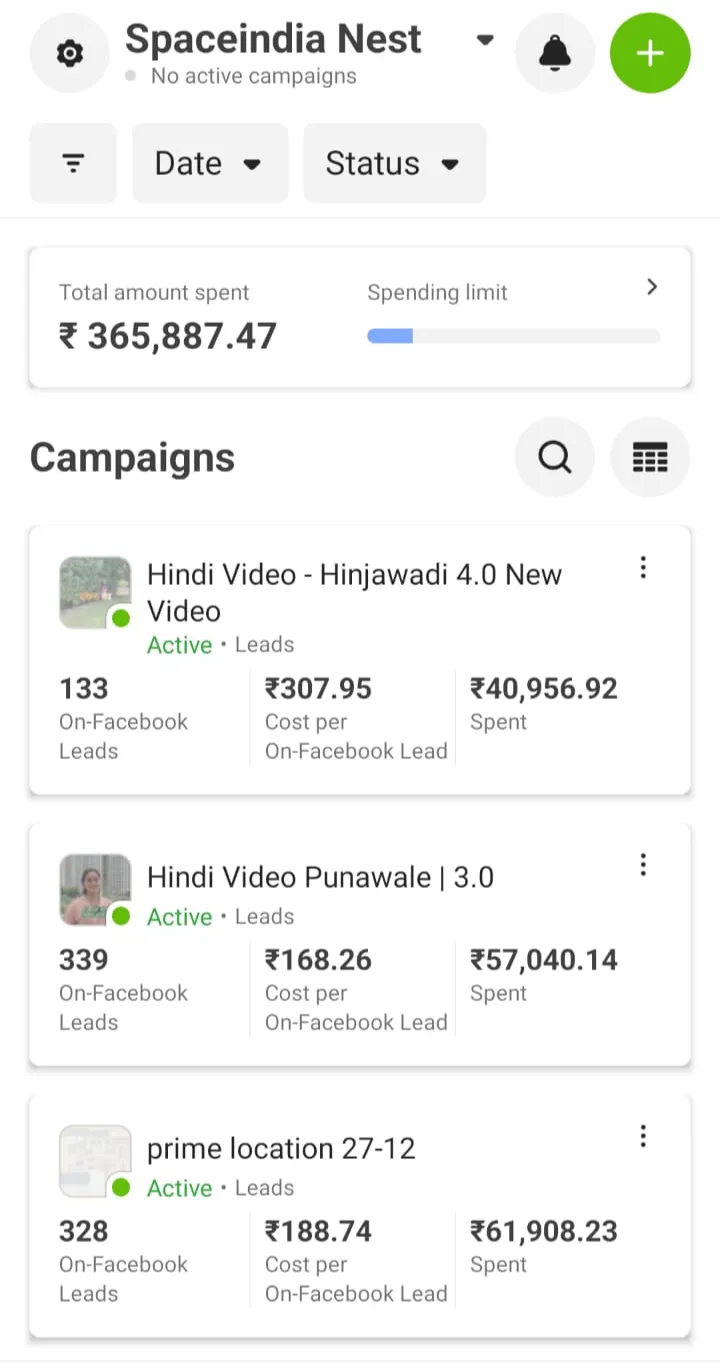Expand the Status filter dropdown
Screen dimensions: 720x1363
click(x=394, y=163)
